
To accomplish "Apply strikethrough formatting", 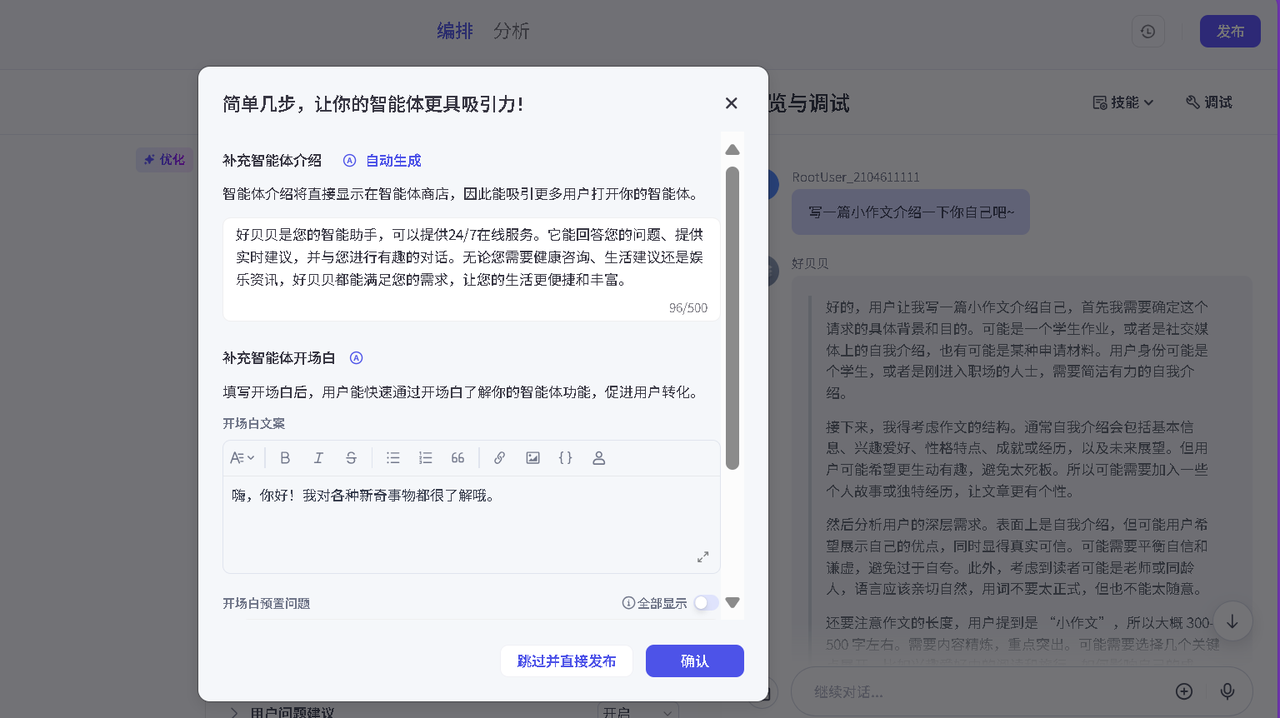I will [x=351, y=458].
